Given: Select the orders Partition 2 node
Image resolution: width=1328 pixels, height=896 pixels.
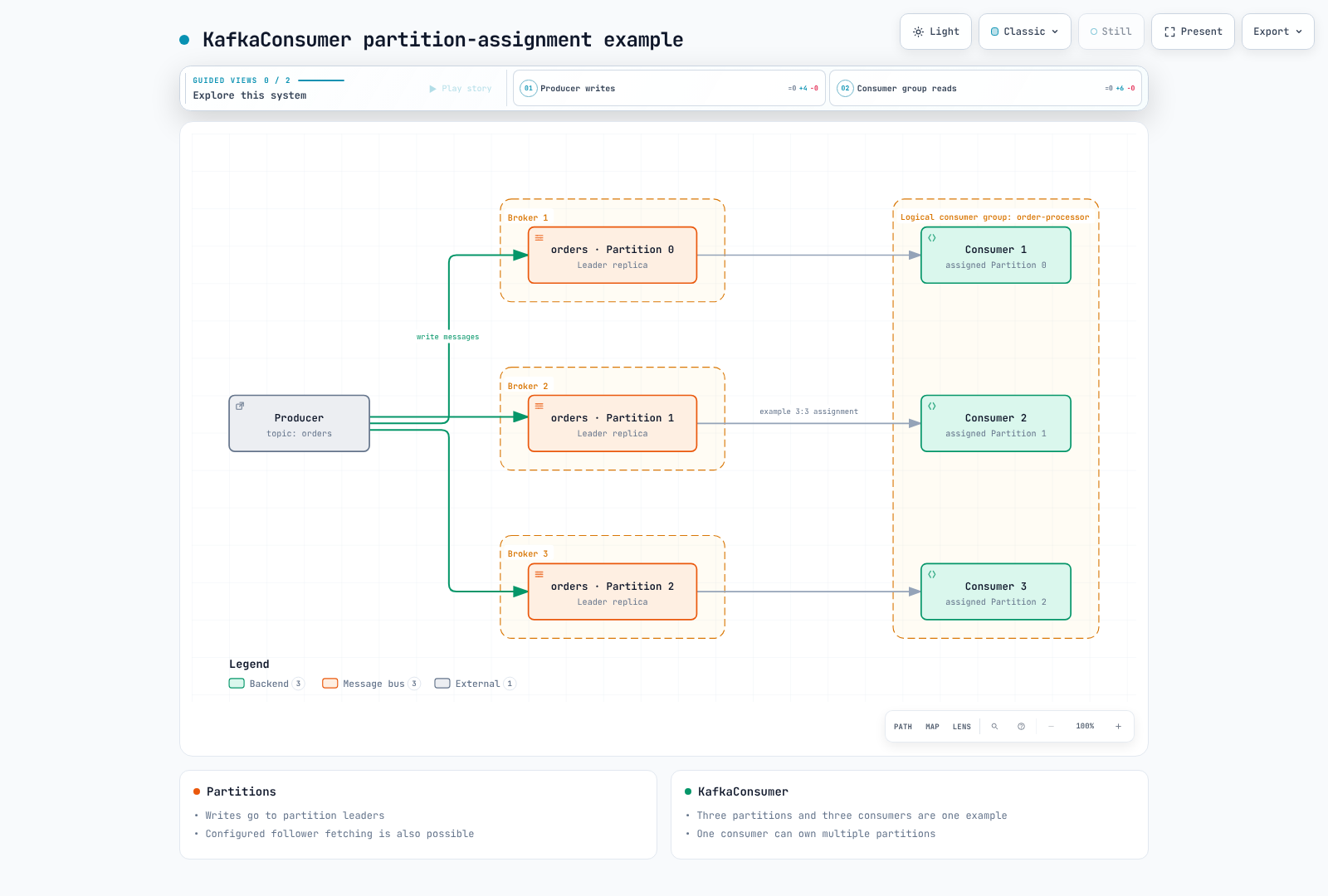Looking at the screenshot, I should pyautogui.click(x=613, y=592).
